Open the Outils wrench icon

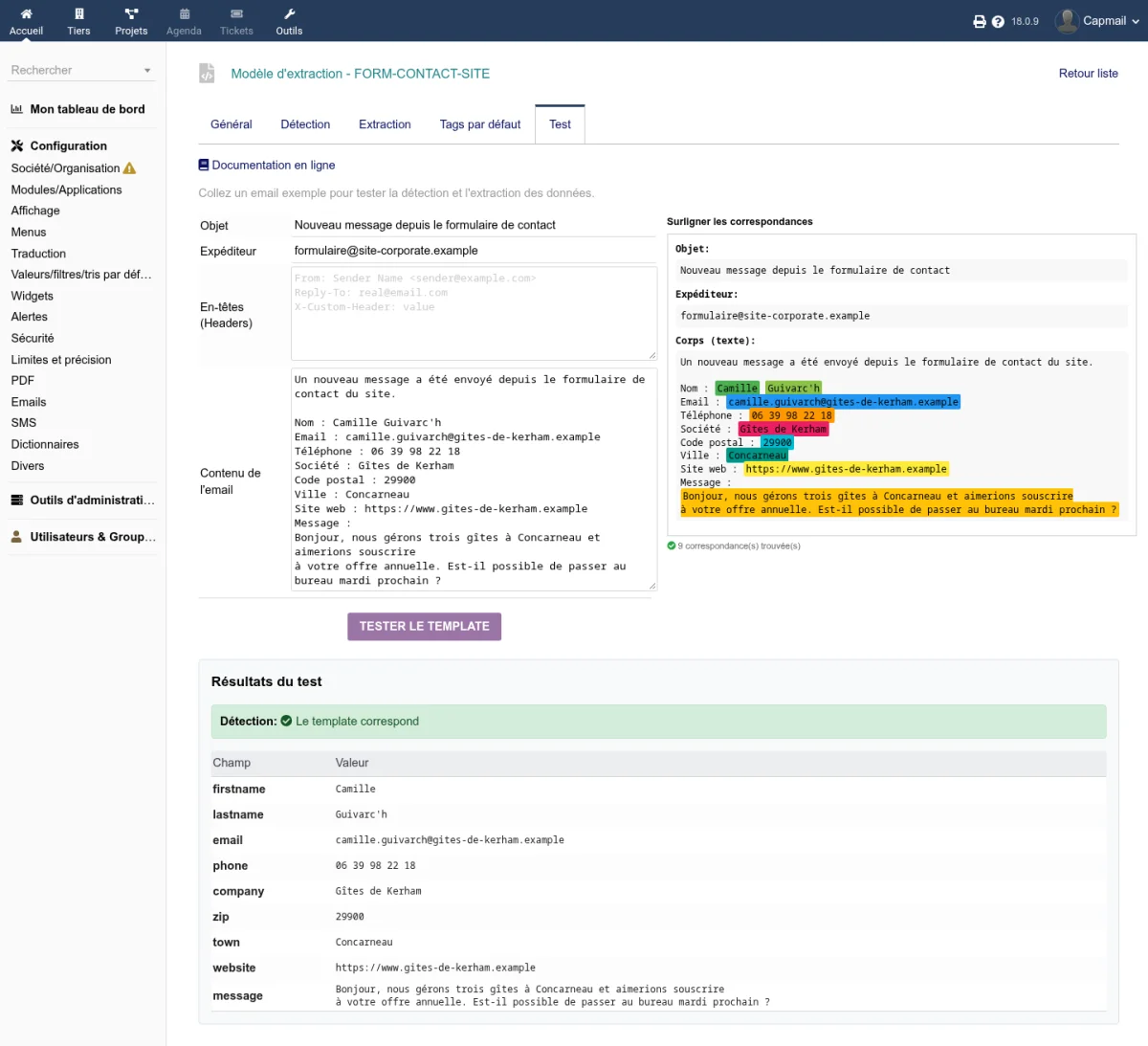click(x=289, y=14)
